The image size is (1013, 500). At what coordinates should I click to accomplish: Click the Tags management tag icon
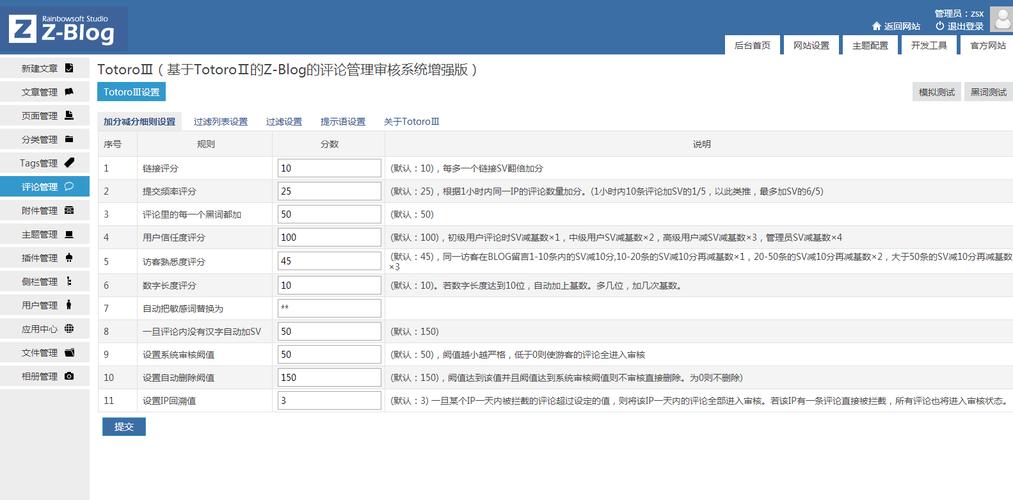pos(69,163)
